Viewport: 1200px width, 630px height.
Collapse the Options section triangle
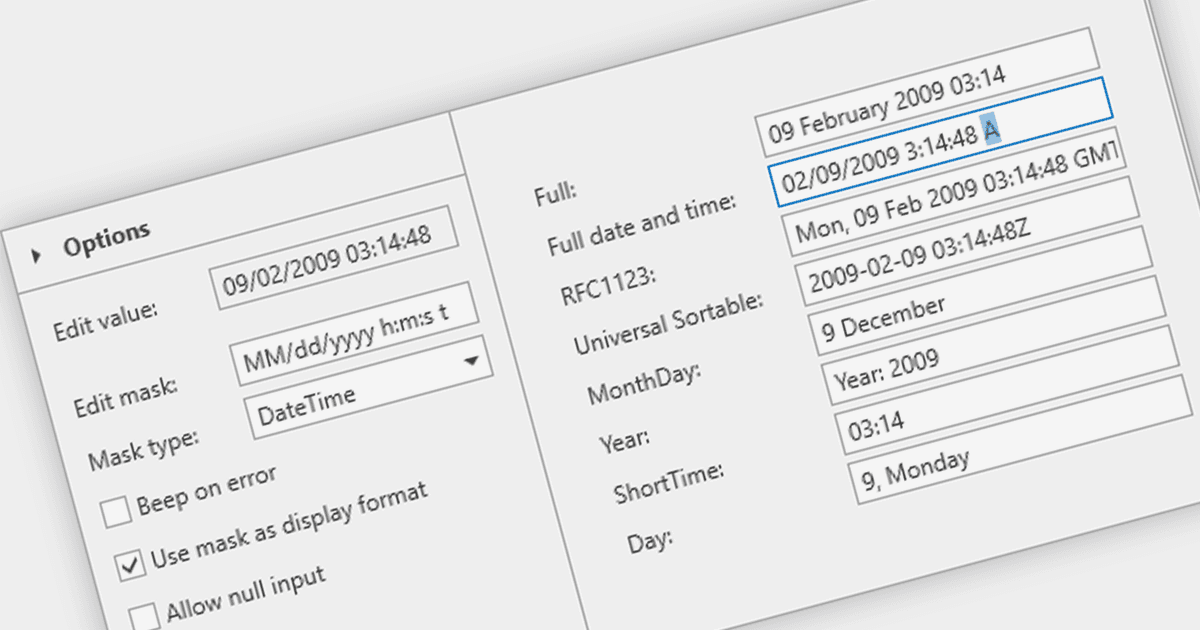[x=37, y=256]
